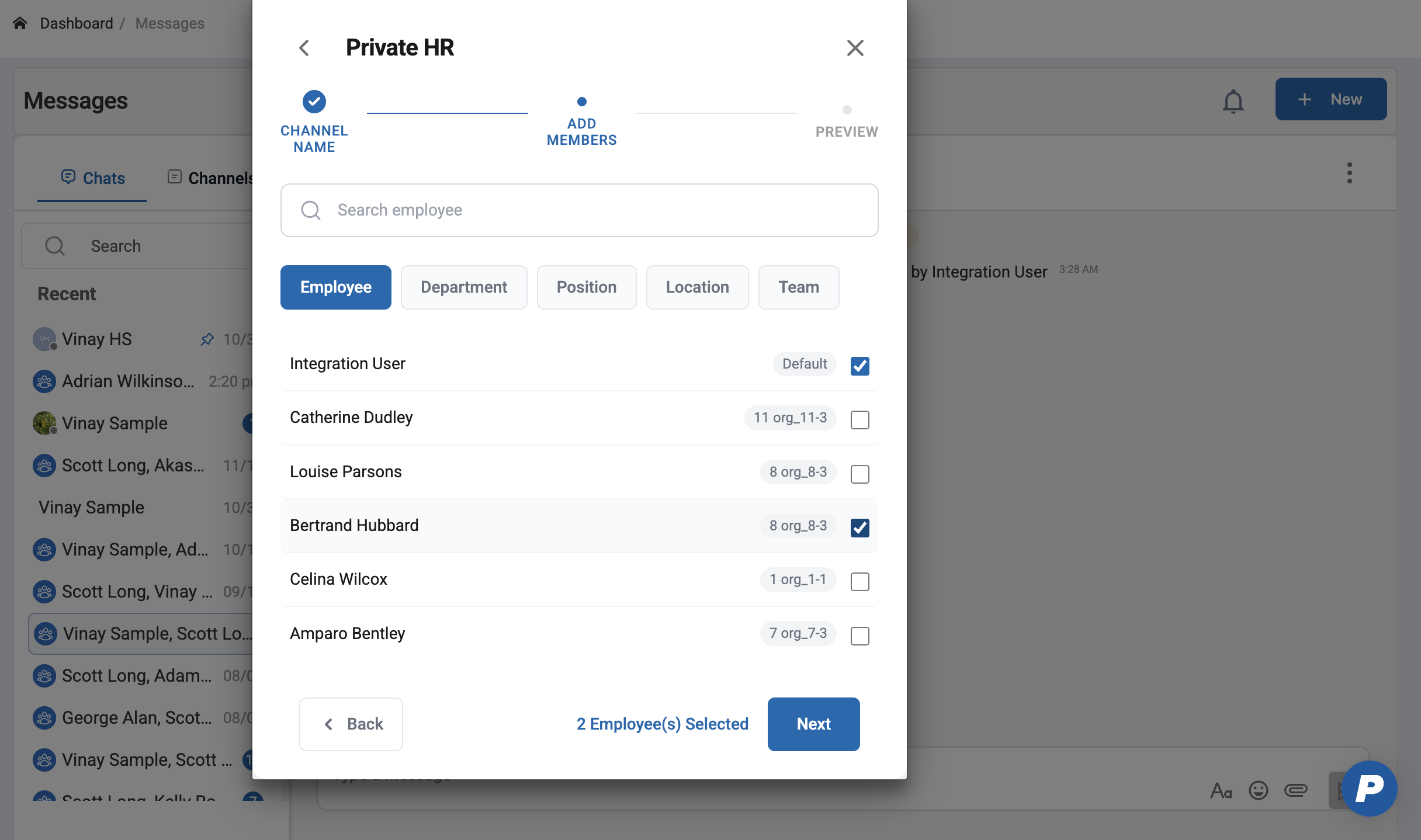Click the Next button
The image size is (1421, 840).
pyautogui.click(x=813, y=724)
